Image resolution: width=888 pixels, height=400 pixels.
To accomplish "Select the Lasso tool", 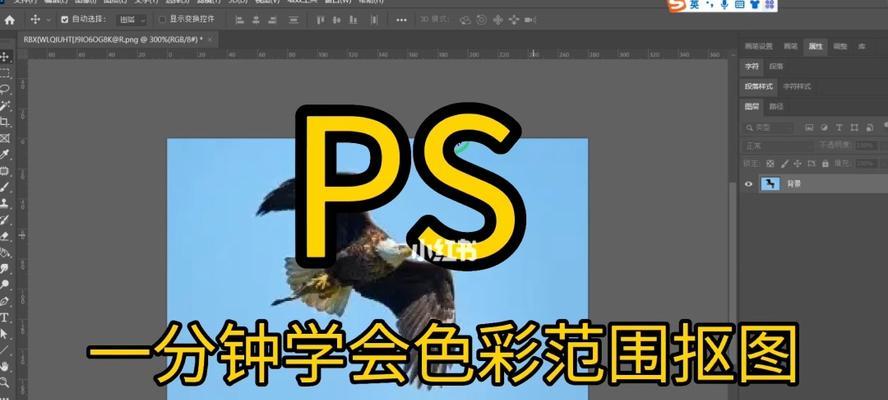I will [x=5, y=89].
